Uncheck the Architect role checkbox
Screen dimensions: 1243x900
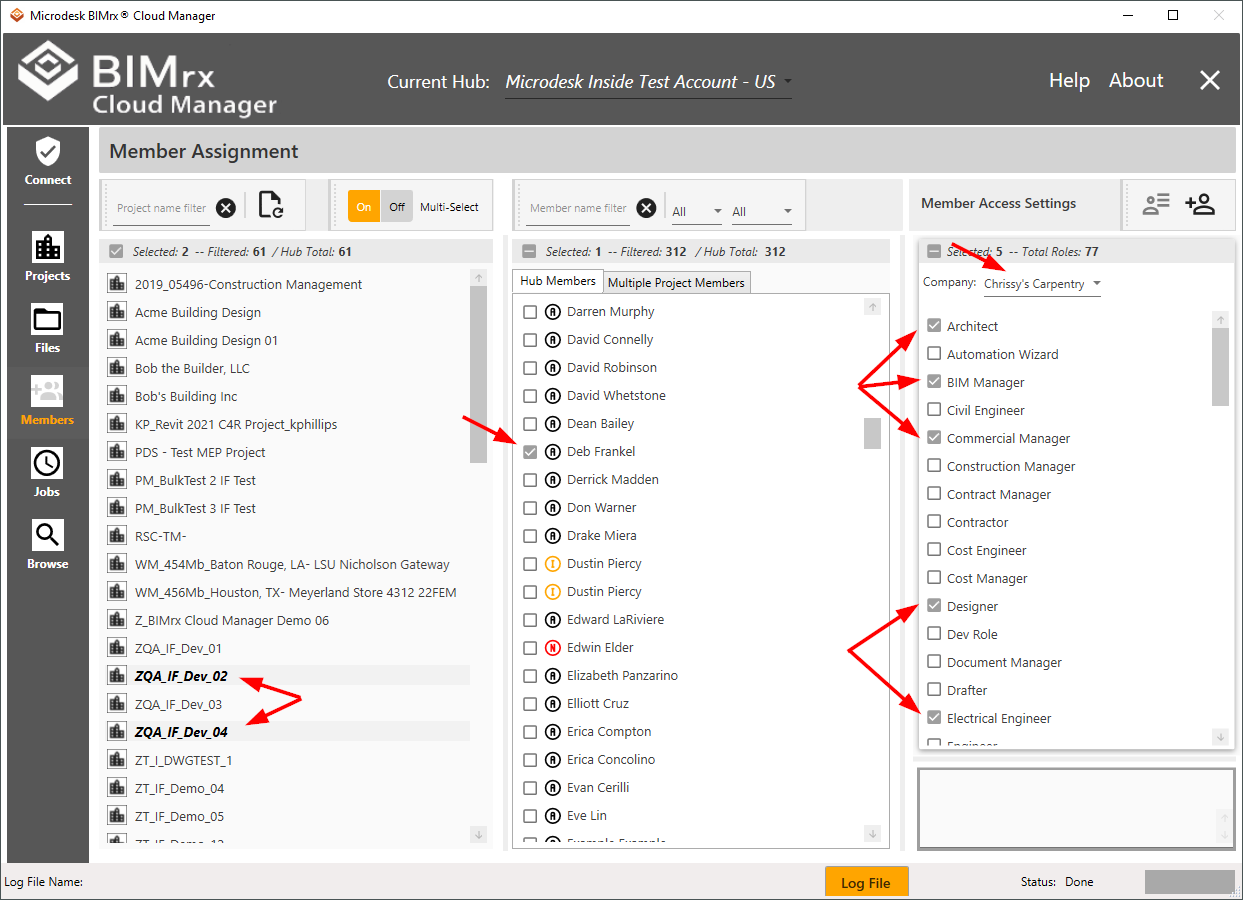(x=934, y=326)
